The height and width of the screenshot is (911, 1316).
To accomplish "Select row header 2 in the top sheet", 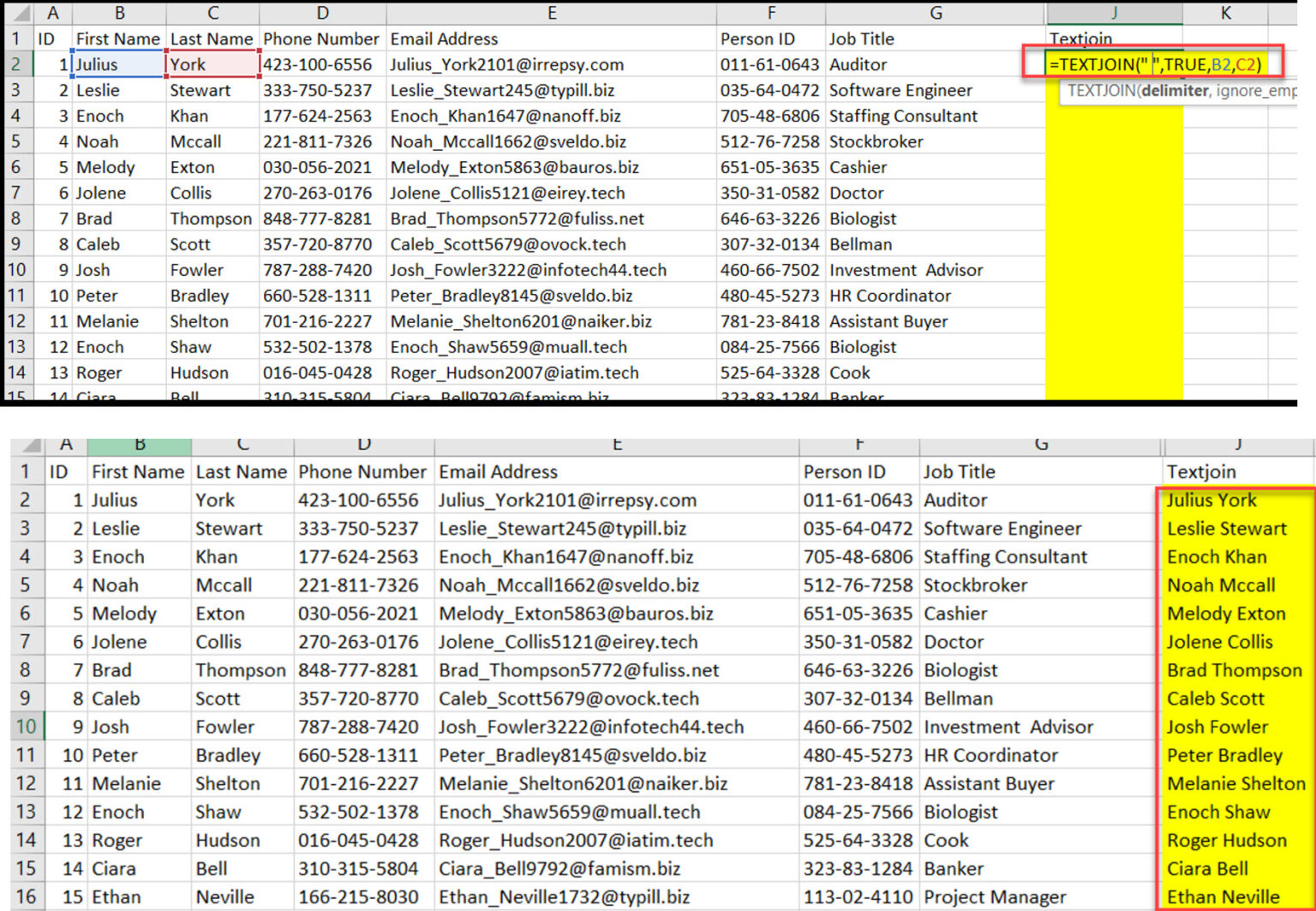I will (15, 64).
